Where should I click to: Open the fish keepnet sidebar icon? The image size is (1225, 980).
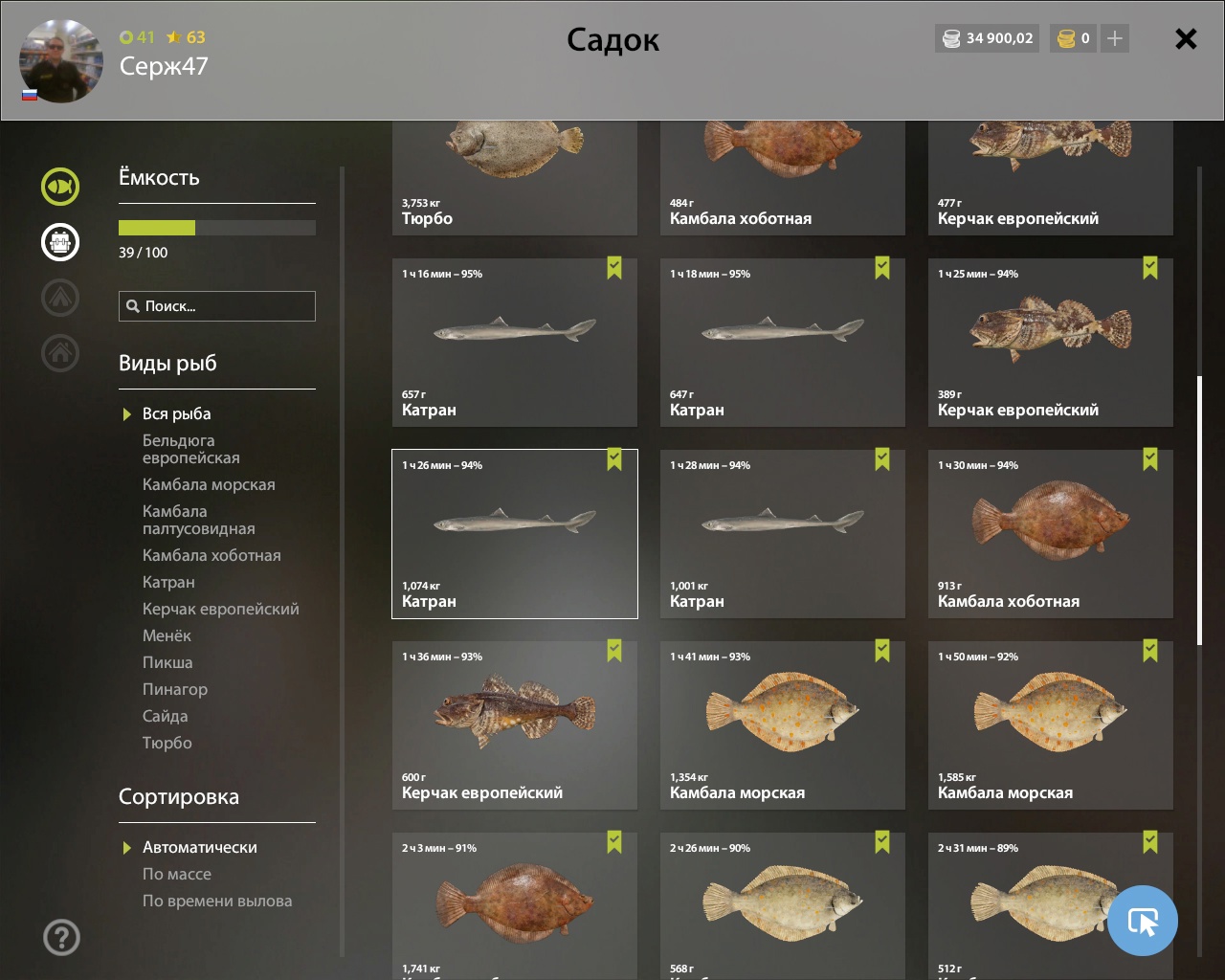tap(60, 187)
